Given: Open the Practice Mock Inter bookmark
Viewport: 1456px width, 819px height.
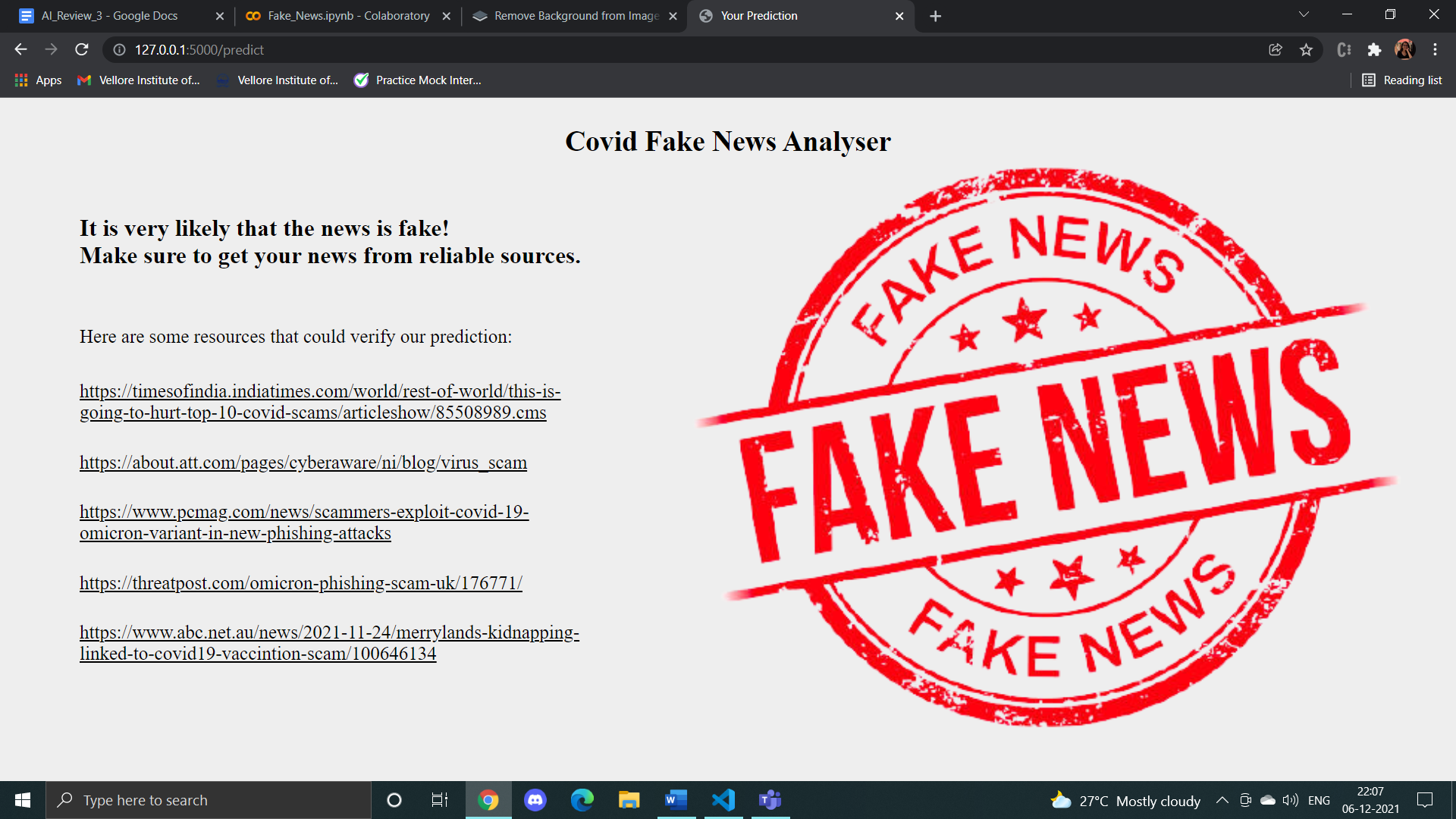Looking at the screenshot, I should pos(416,80).
